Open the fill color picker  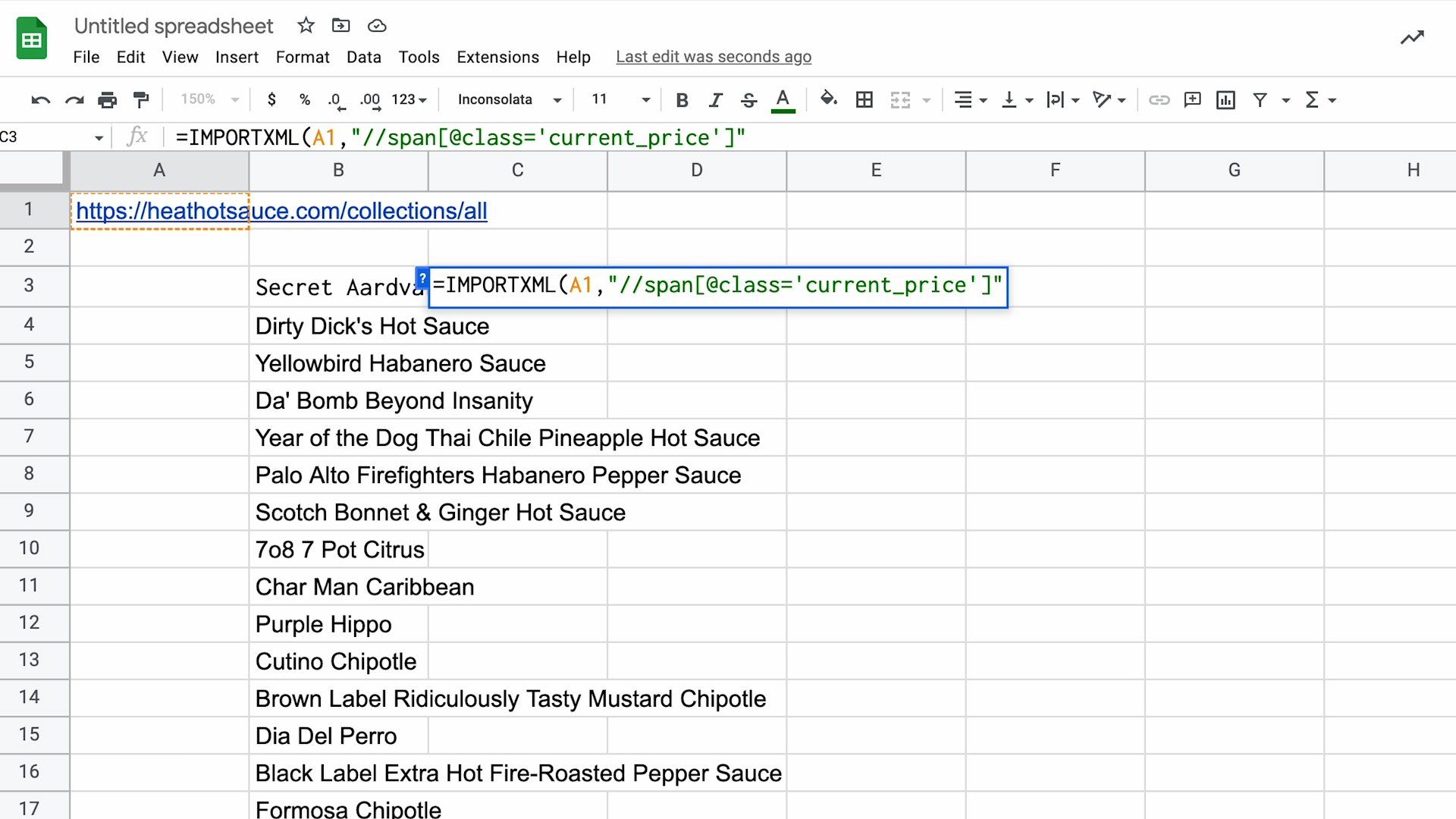pos(829,99)
